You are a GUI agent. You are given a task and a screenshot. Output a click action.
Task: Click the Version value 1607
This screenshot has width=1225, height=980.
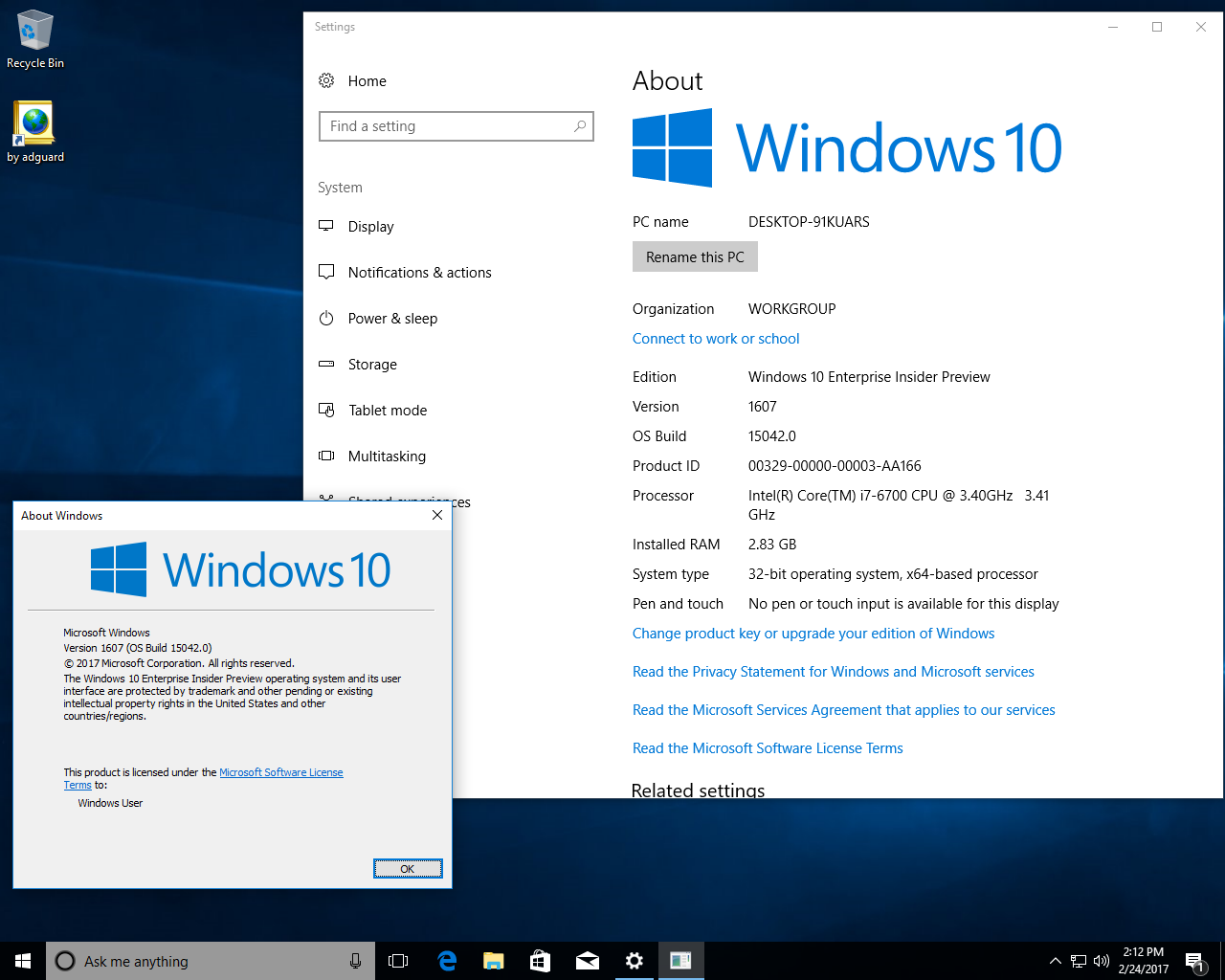click(763, 406)
